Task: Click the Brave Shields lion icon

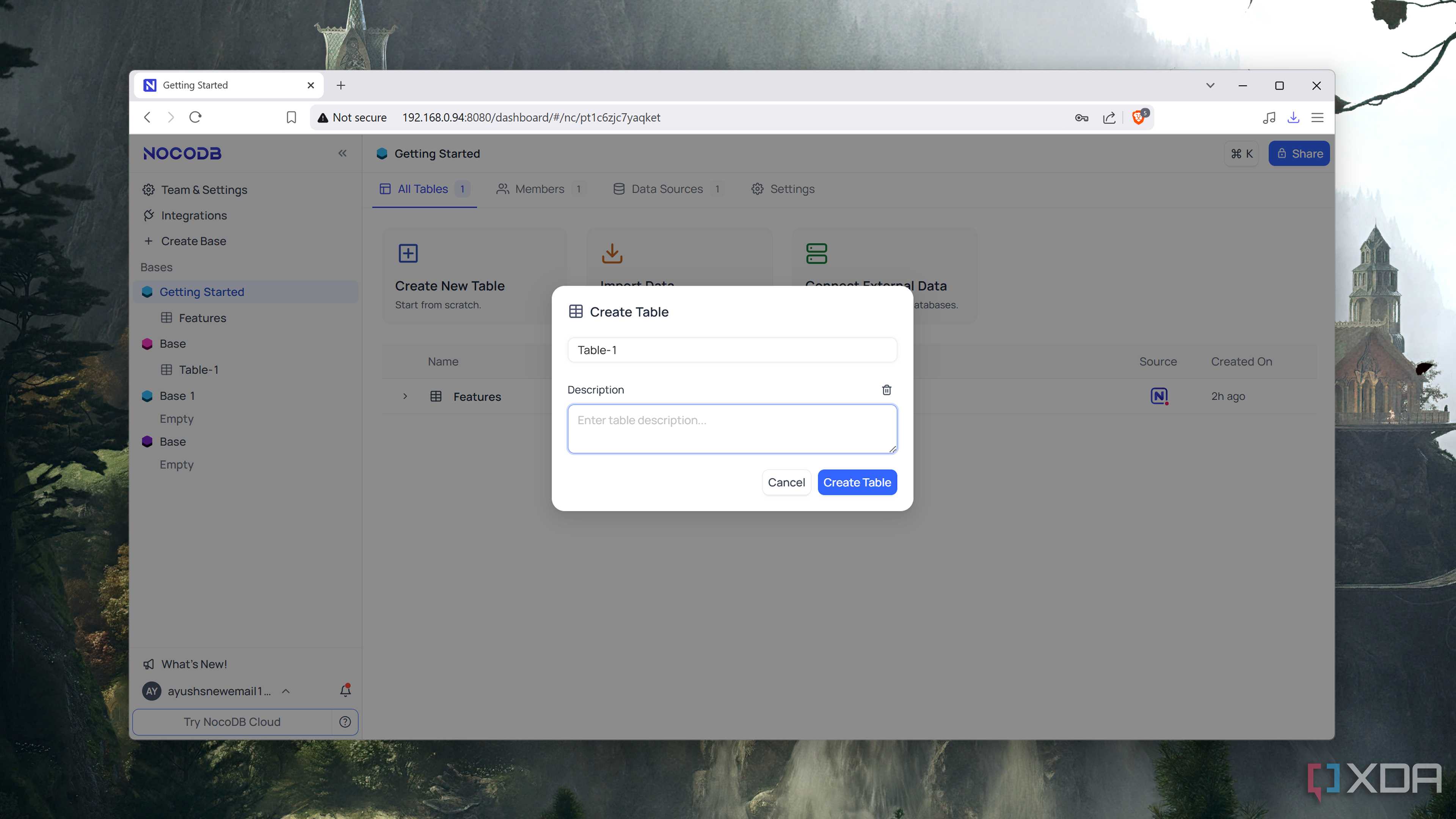Action: [x=1139, y=117]
